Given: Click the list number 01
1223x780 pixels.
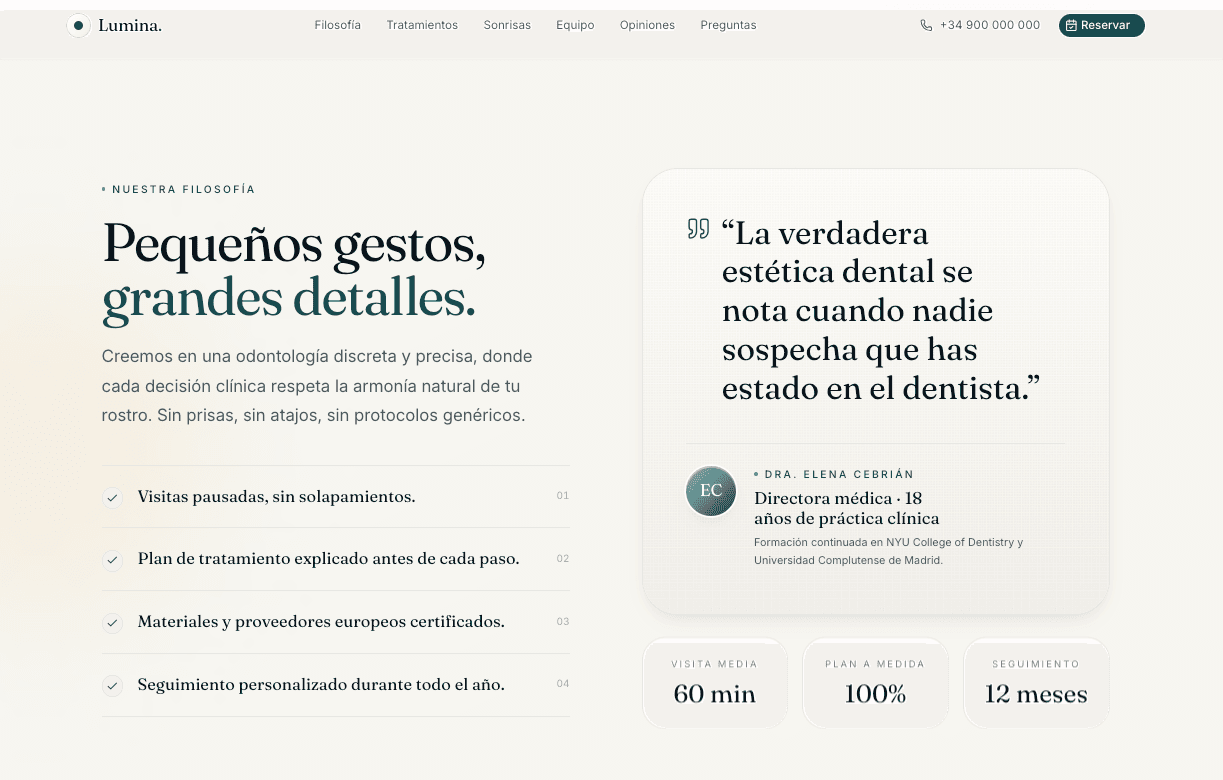Looking at the screenshot, I should tap(563, 496).
